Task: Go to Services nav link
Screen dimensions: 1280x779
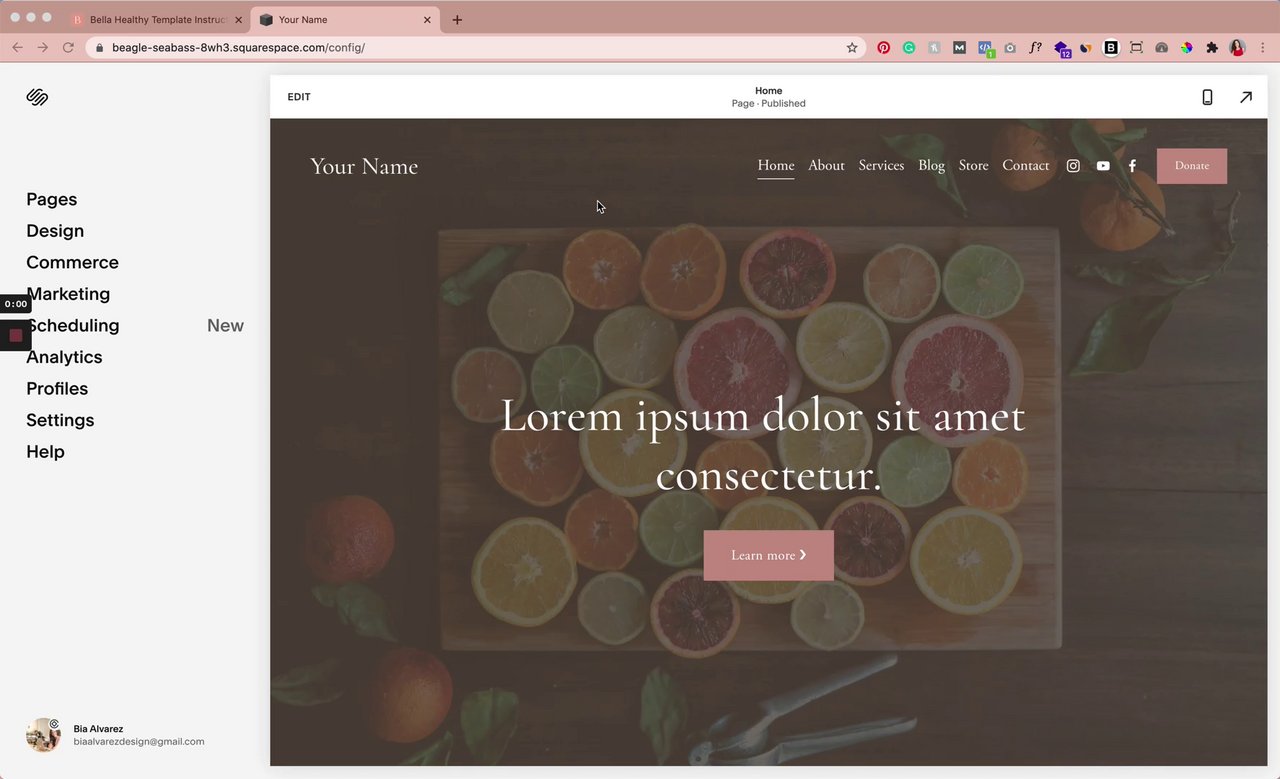Action: 881,166
